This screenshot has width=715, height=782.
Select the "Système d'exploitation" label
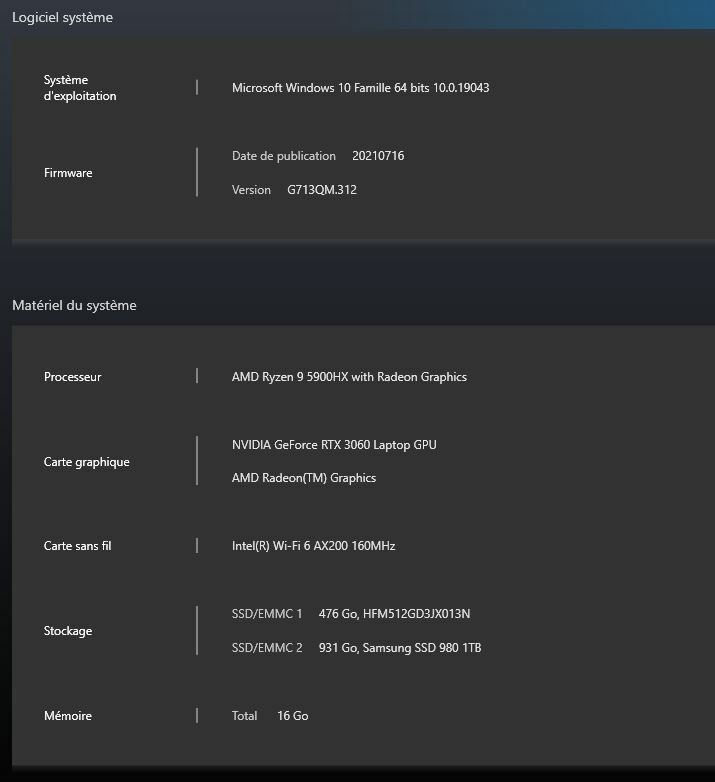click(80, 88)
